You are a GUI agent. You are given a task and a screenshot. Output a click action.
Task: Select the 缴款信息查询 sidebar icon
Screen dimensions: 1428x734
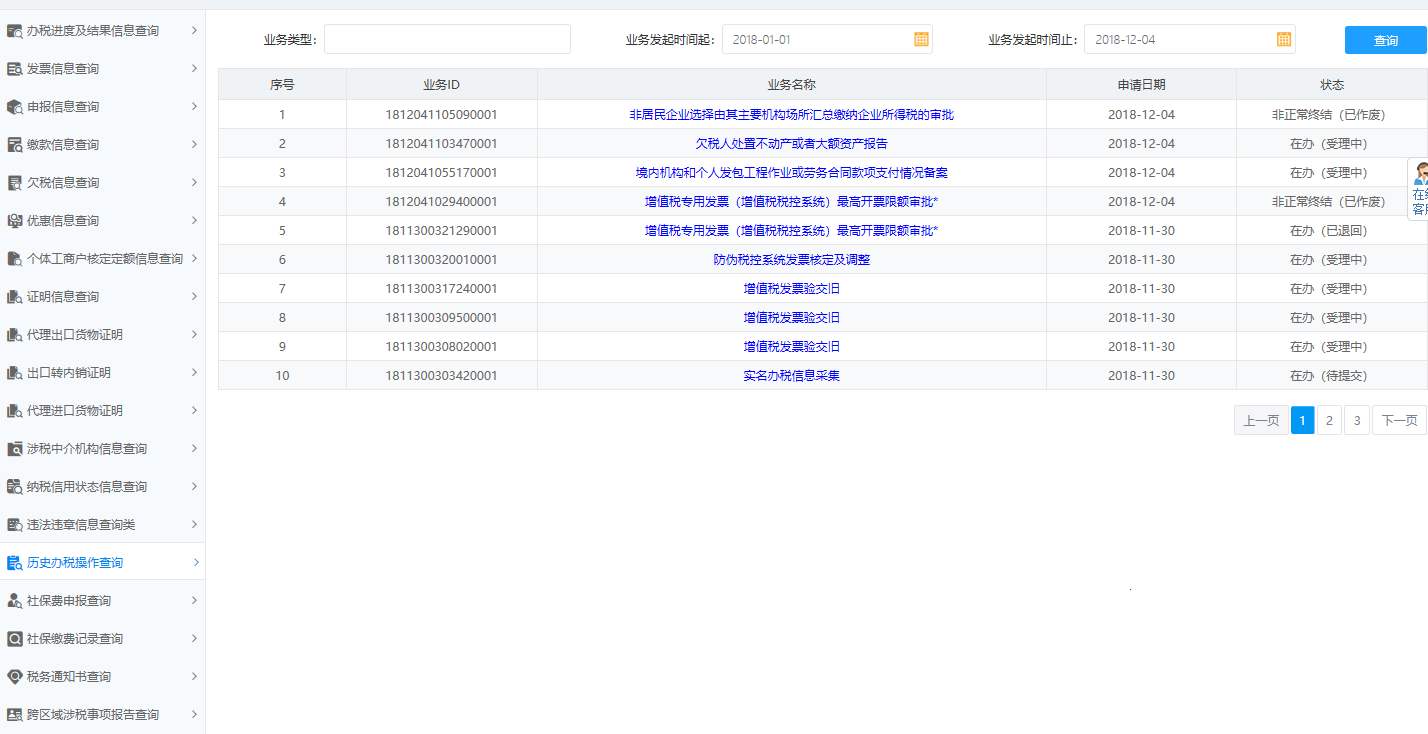[x=16, y=144]
